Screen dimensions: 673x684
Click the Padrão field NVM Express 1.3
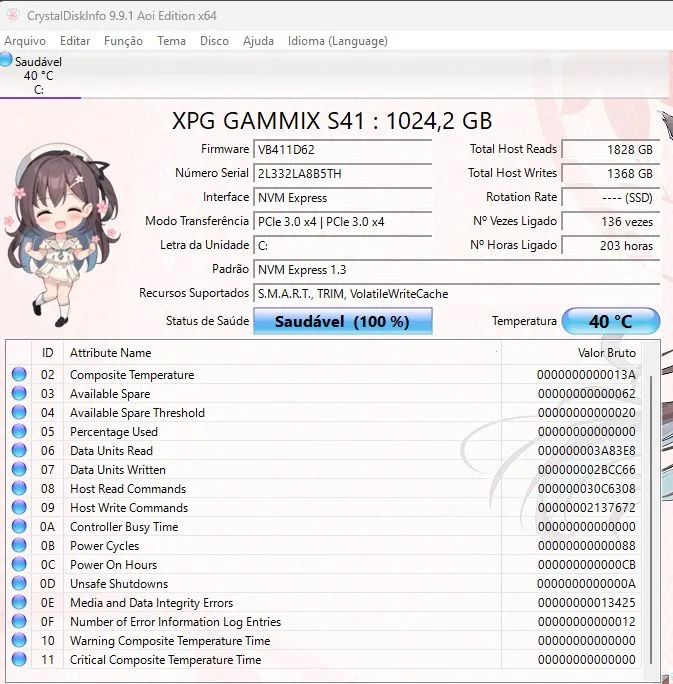point(456,270)
